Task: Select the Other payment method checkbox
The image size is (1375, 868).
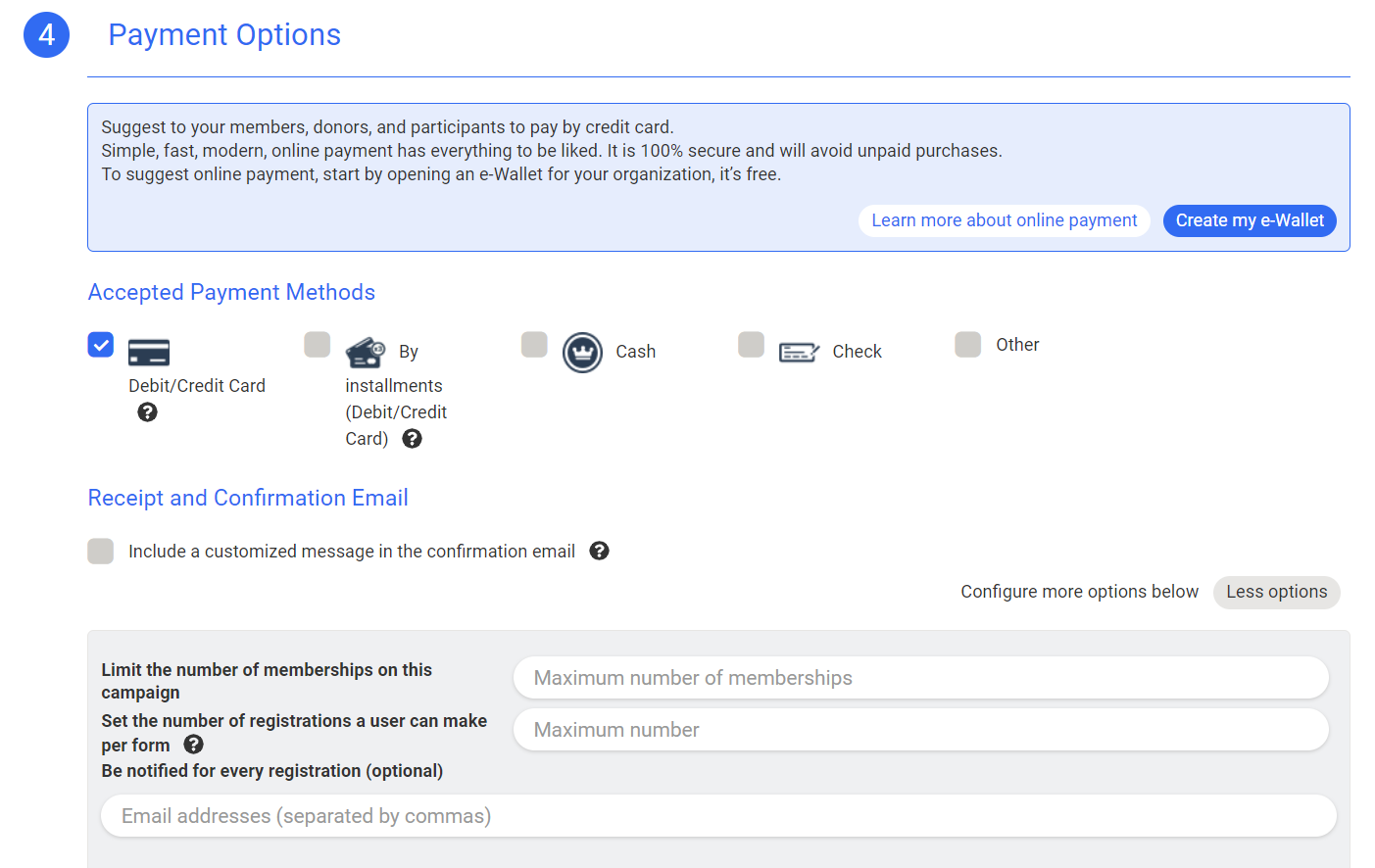Action: pyautogui.click(x=967, y=345)
